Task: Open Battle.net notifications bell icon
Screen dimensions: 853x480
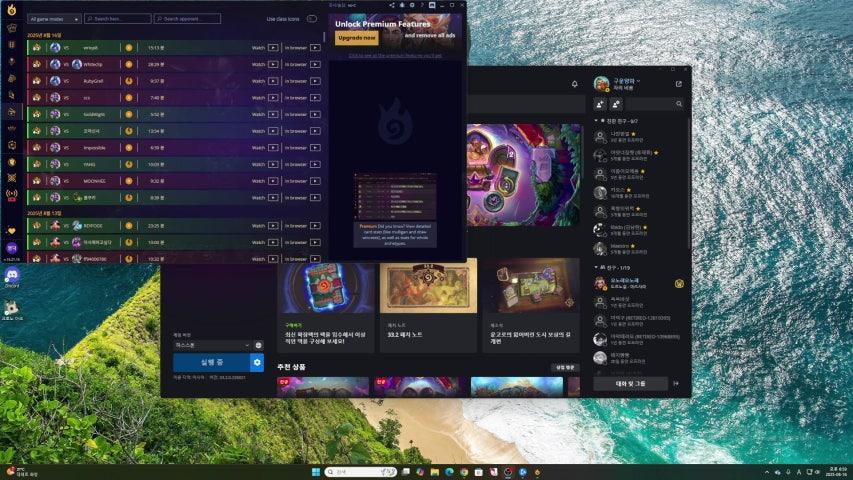Action: [574, 84]
